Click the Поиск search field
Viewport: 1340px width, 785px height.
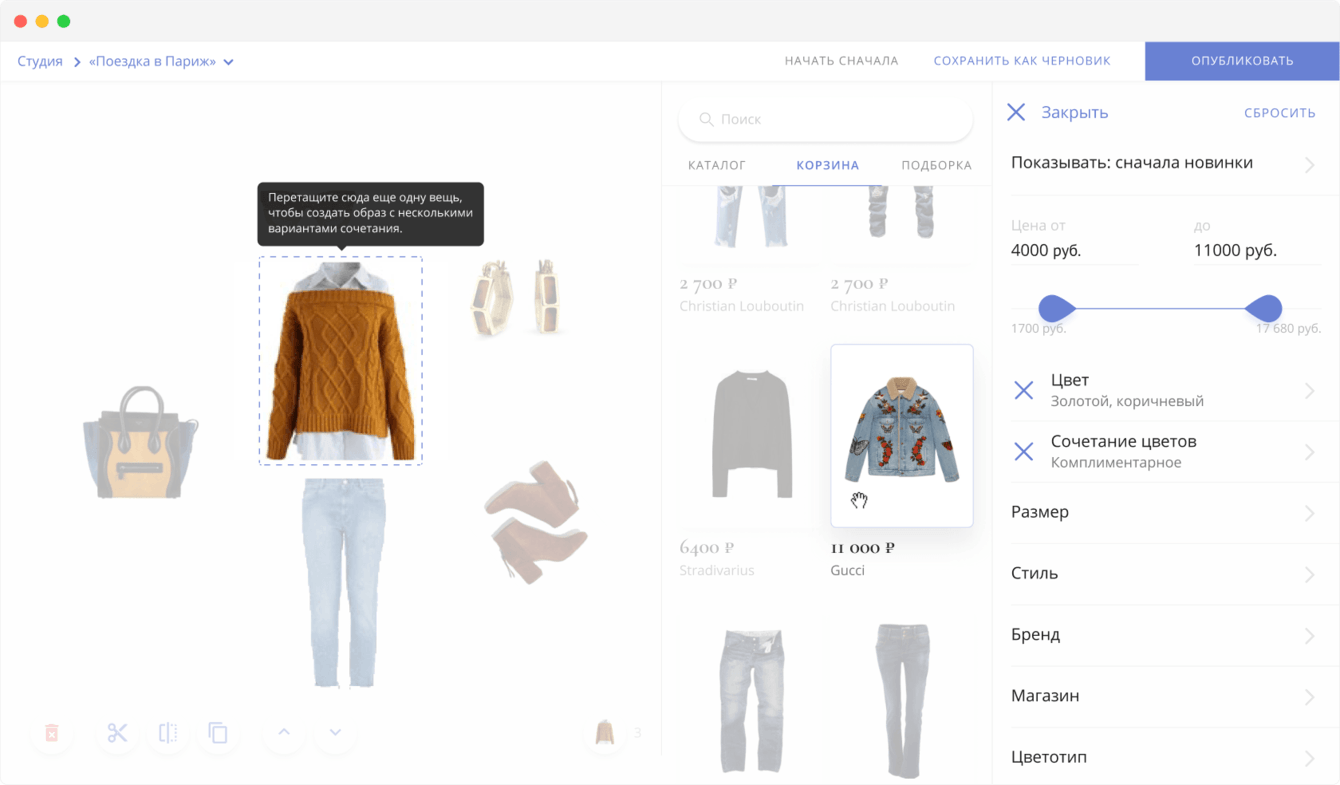point(825,119)
